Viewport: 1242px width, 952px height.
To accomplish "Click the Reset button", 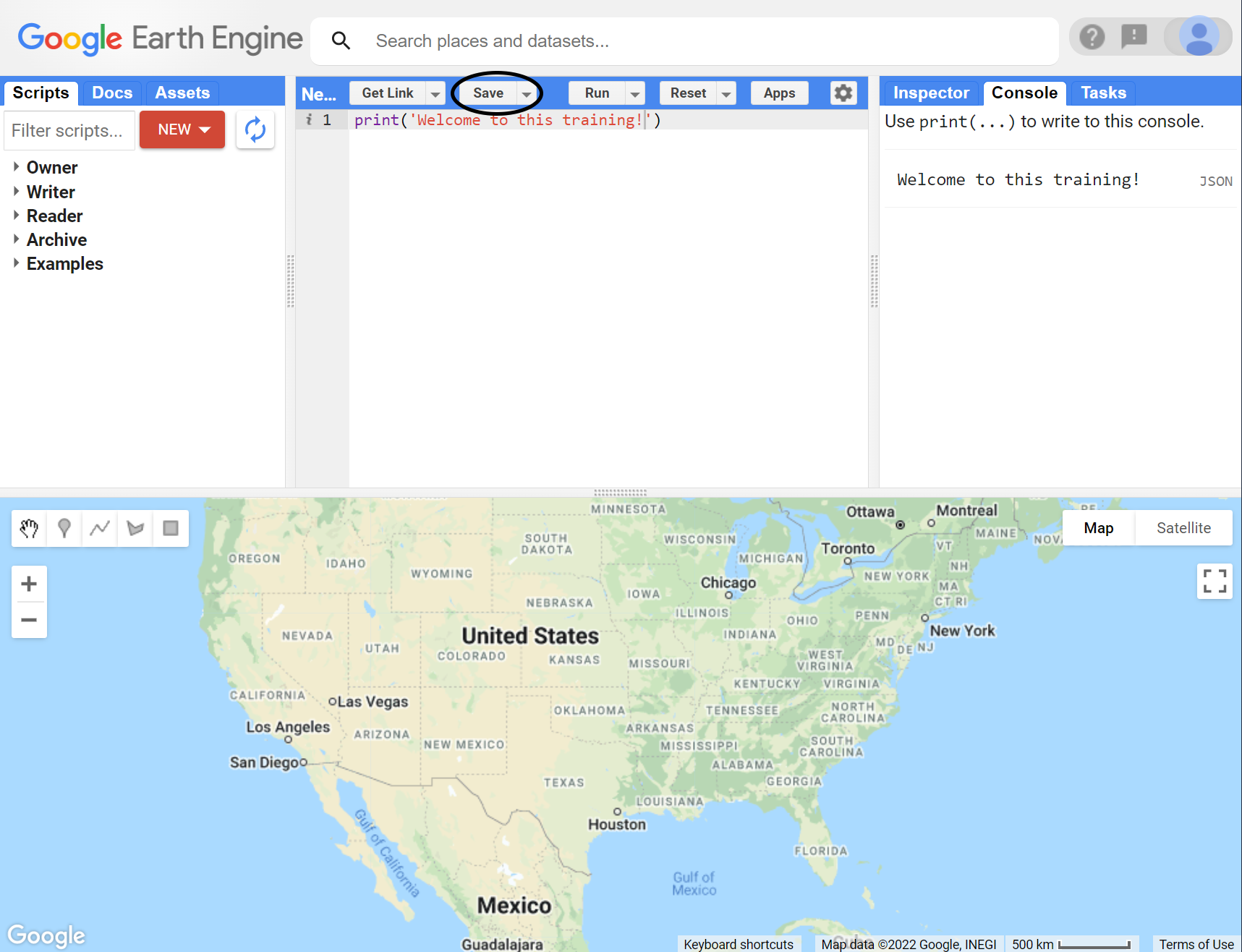I will point(688,93).
